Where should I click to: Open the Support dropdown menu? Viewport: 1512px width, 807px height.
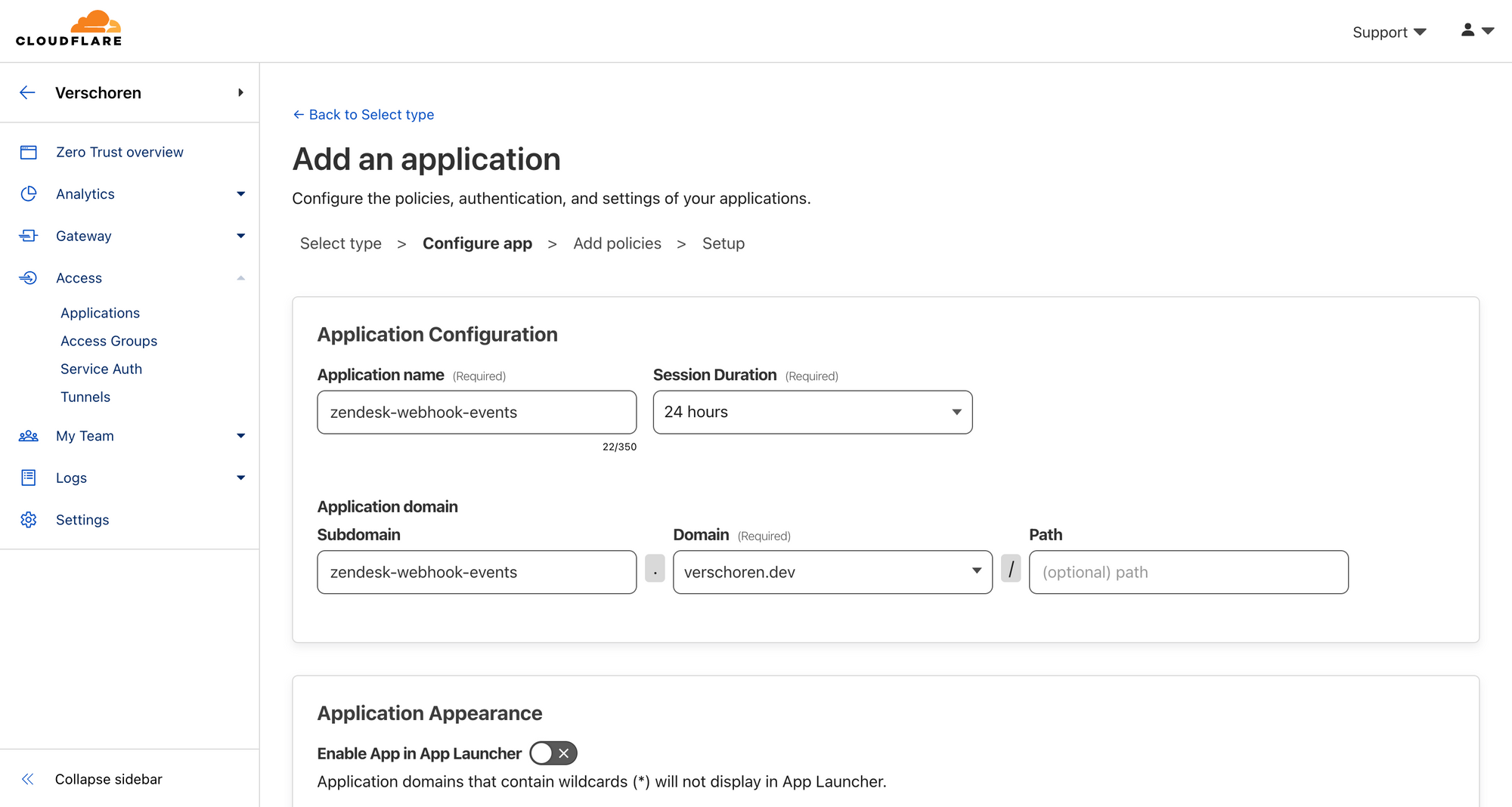tap(1389, 32)
